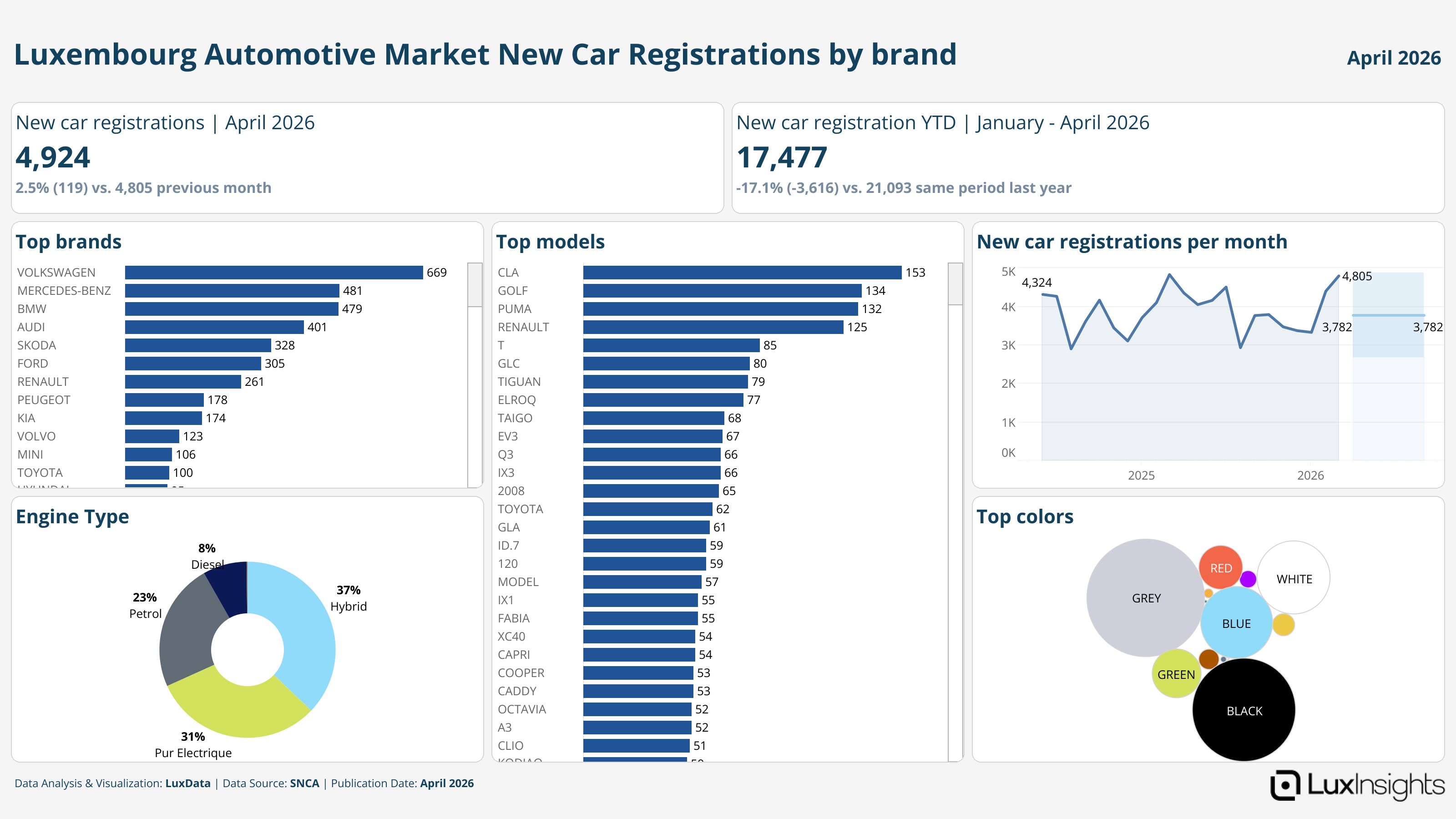Select the GREY color bubble
Image resolution: width=1456 pixels, height=819 pixels.
click(1146, 598)
